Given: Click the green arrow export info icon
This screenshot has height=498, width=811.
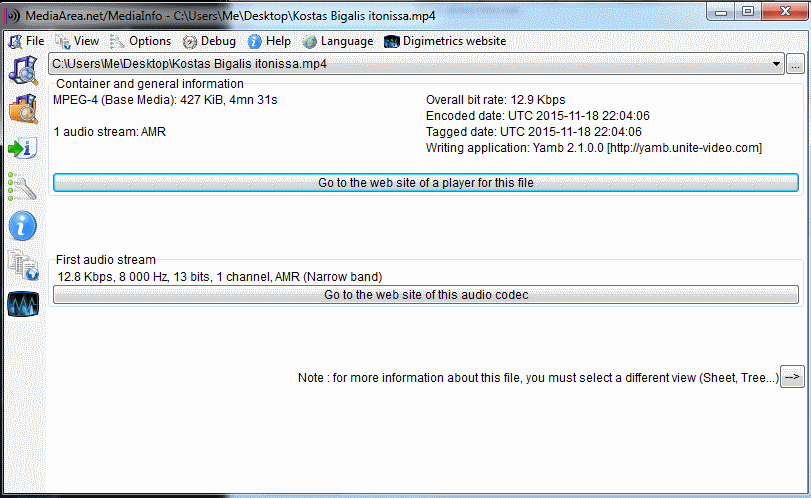Looking at the screenshot, I should [x=23, y=148].
